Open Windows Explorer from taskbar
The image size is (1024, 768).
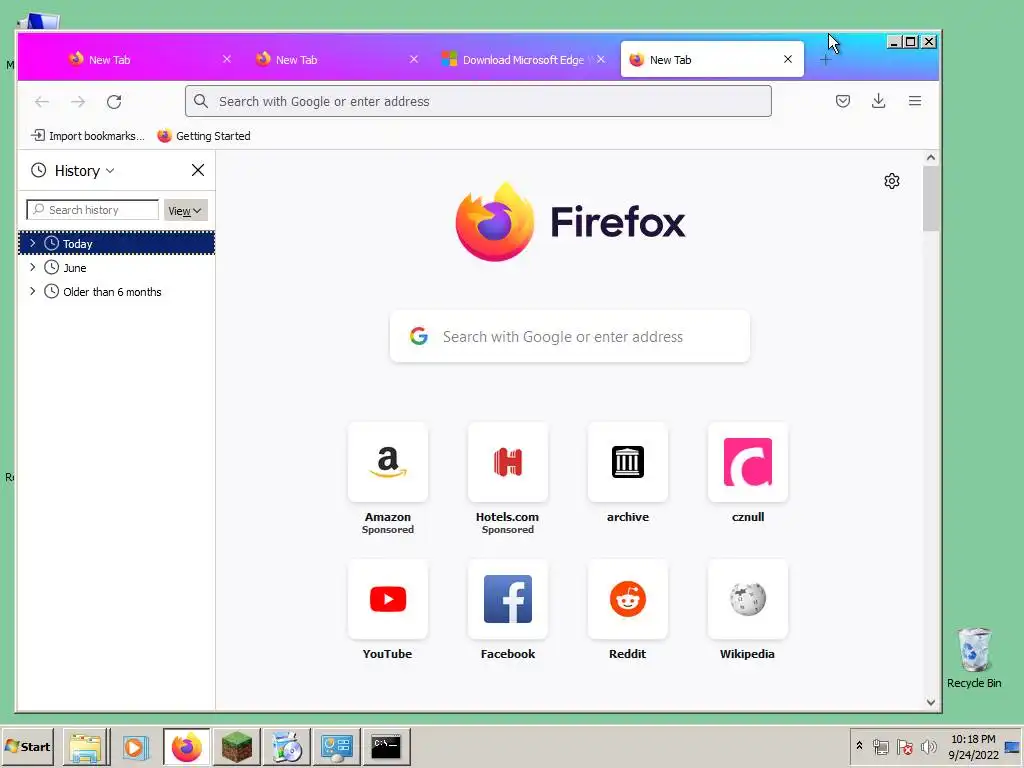tap(86, 746)
